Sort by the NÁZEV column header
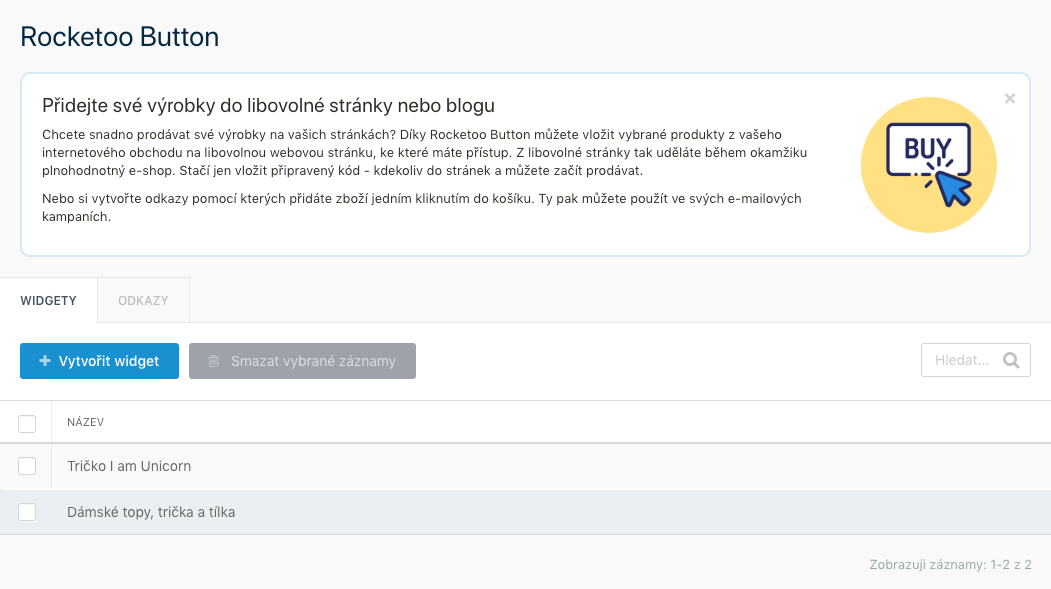Viewport: 1051px width, 589px height. pos(85,422)
